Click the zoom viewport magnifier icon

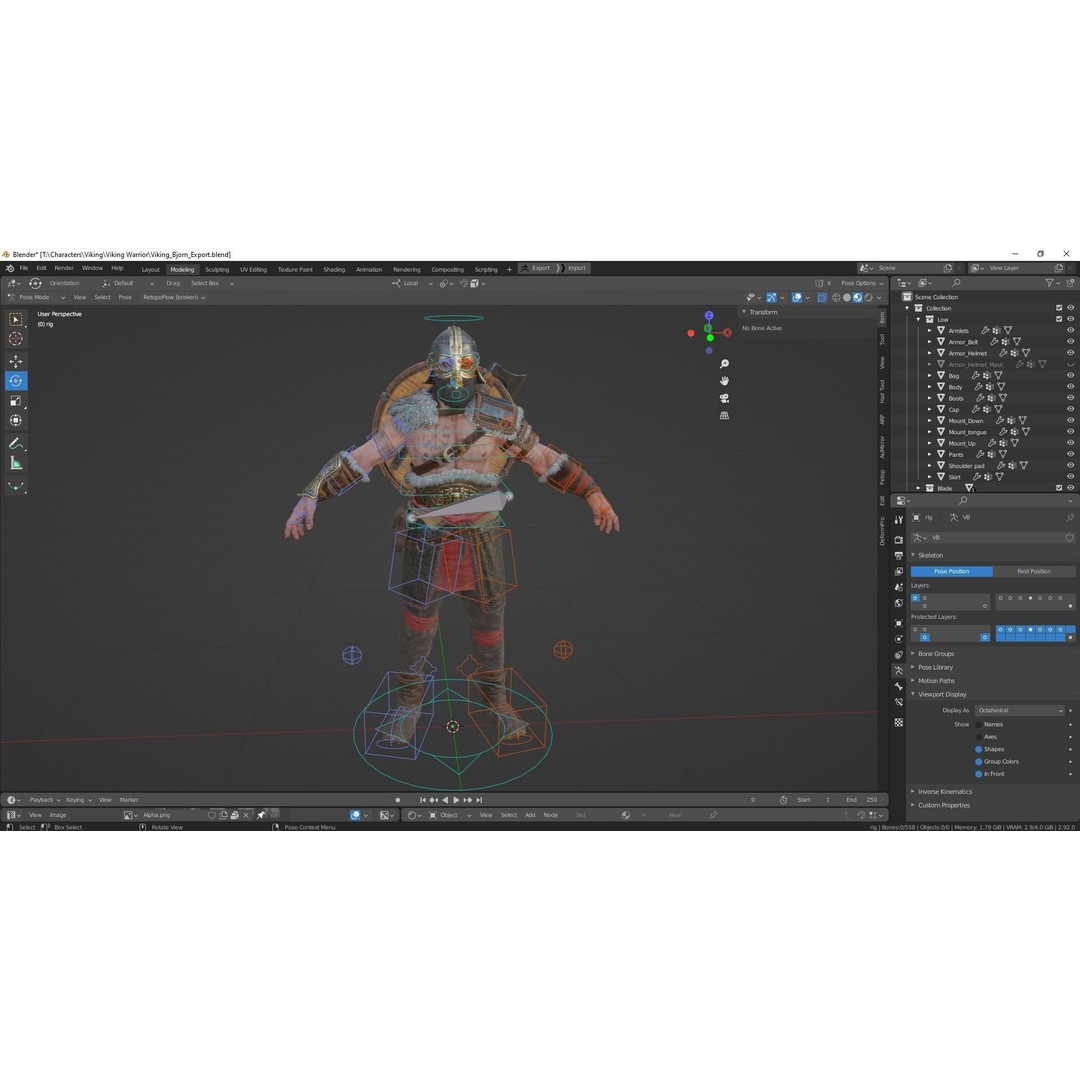coord(724,364)
